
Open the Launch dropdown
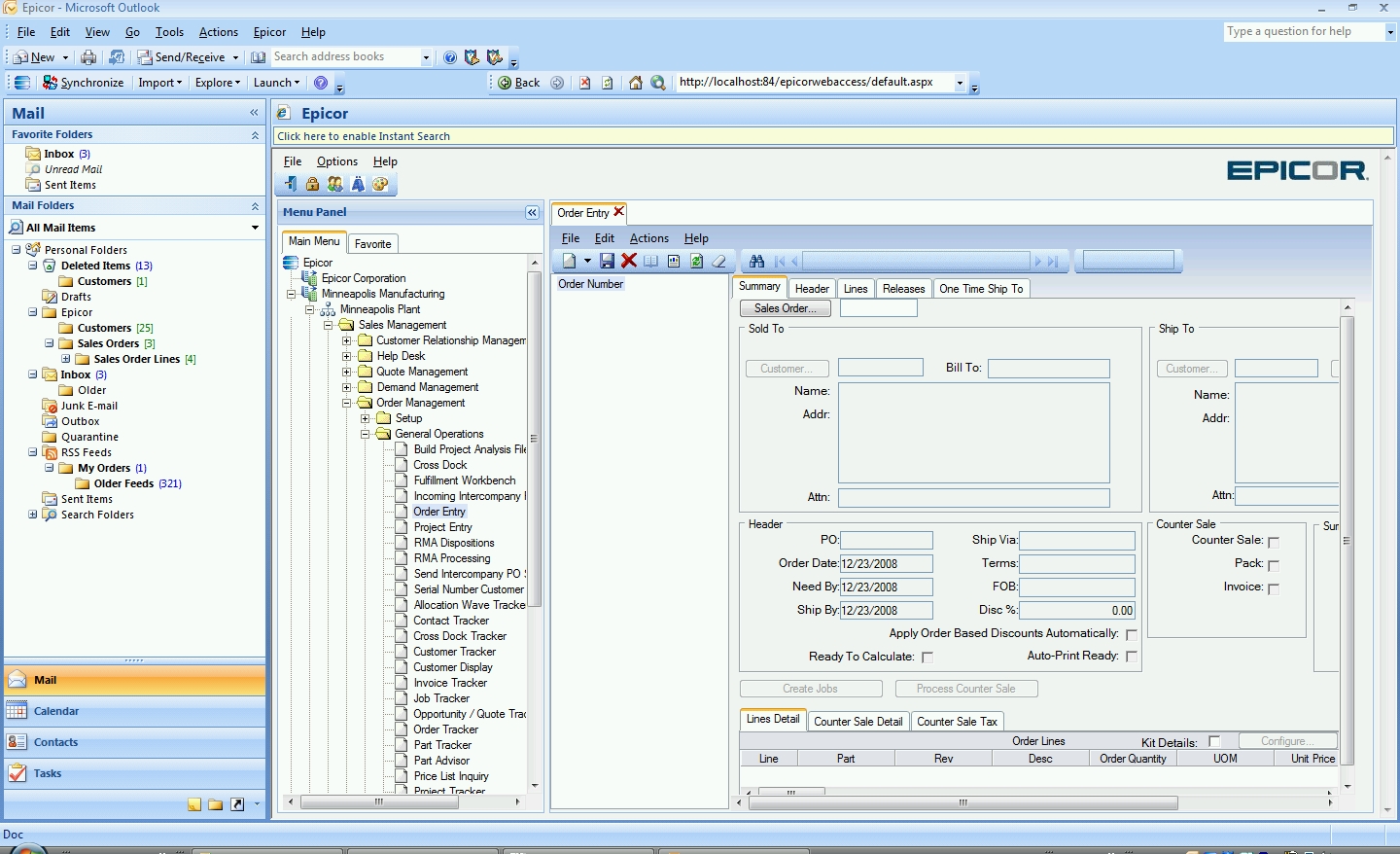tap(277, 83)
